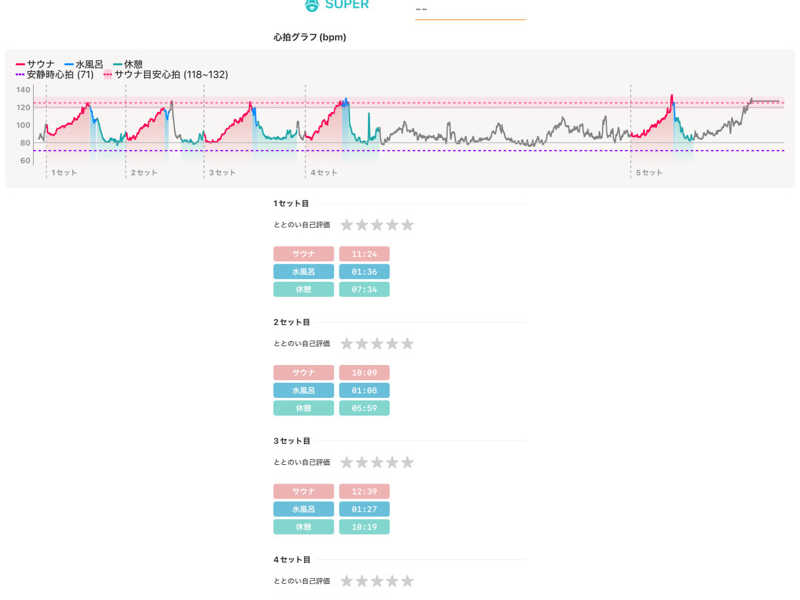Image resolution: width=800 pixels, height=600 pixels.
Task: Rate set 1 with the first star
Action: click(347, 225)
